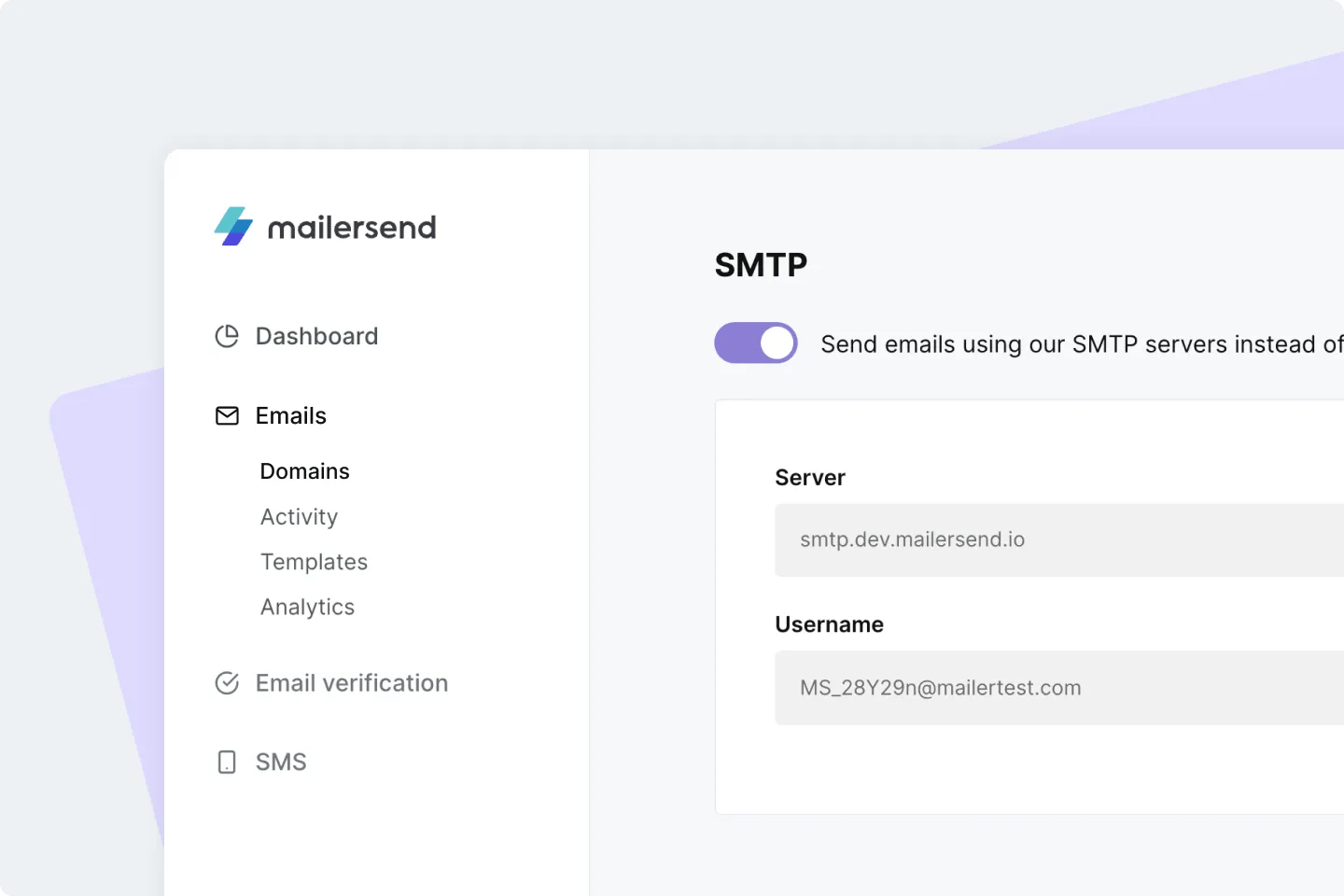This screenshot has width=1344, height=896.
Task: Open the Dashboard section
Action: [x=315, y=336]
